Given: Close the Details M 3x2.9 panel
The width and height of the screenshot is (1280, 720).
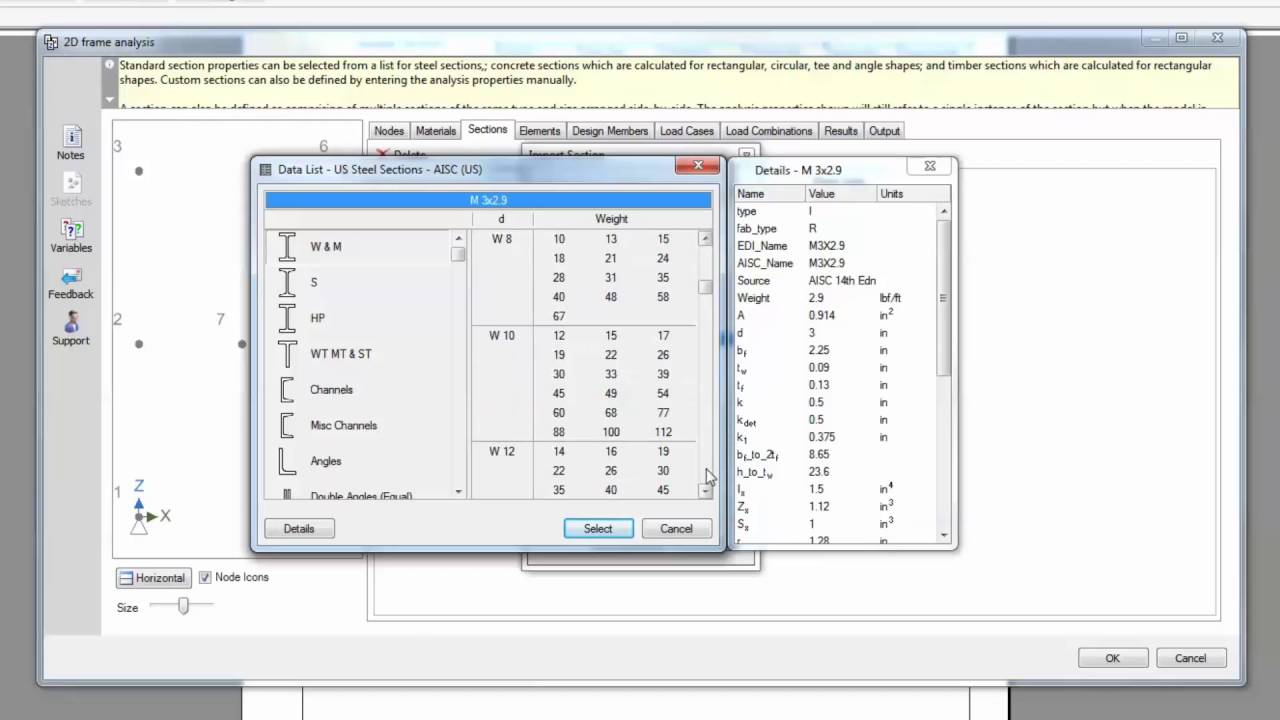Looking at the screenshot, I should tap(930, 166).
